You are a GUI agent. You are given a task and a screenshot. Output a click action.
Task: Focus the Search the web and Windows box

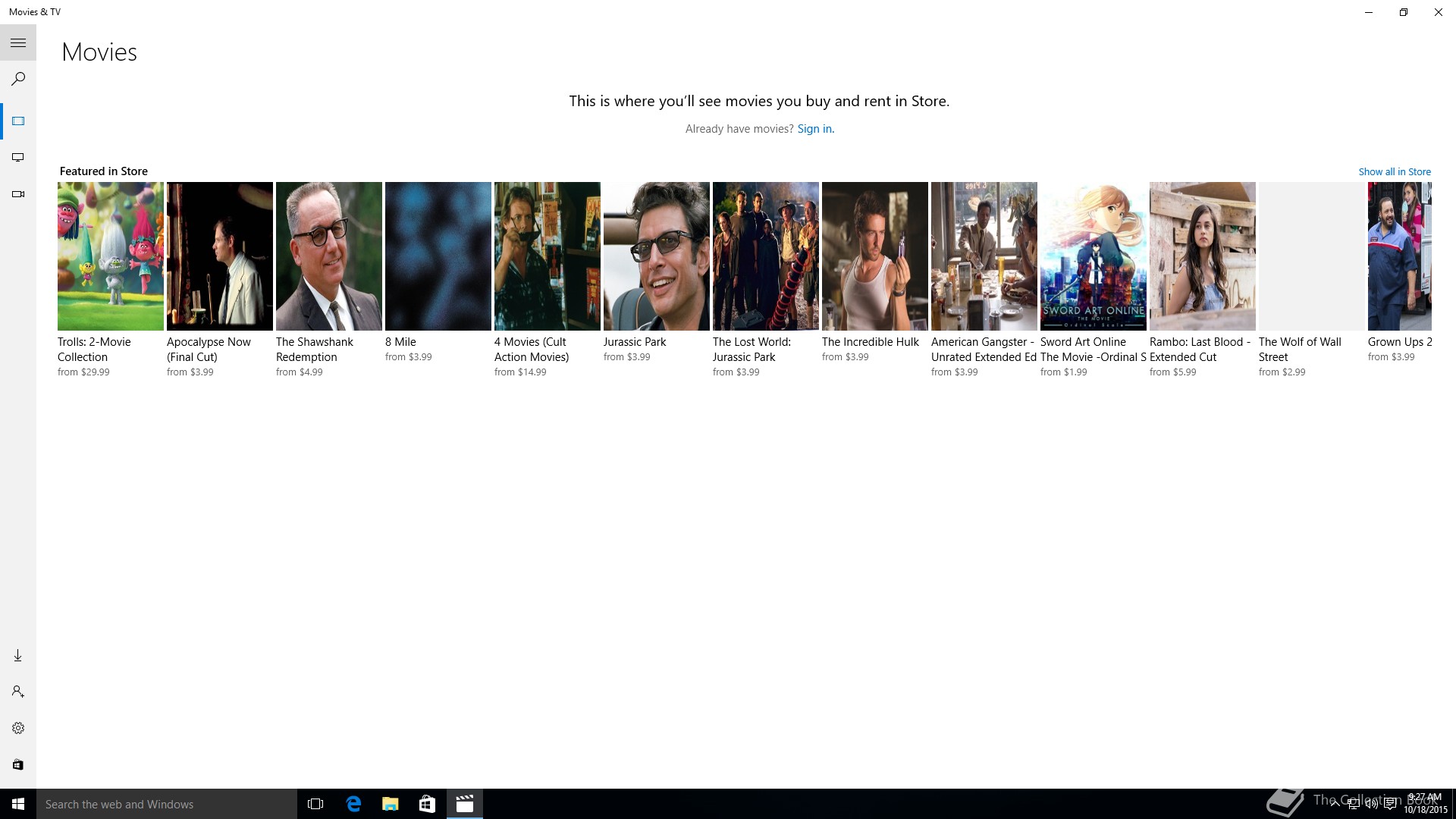click(167, 804)
